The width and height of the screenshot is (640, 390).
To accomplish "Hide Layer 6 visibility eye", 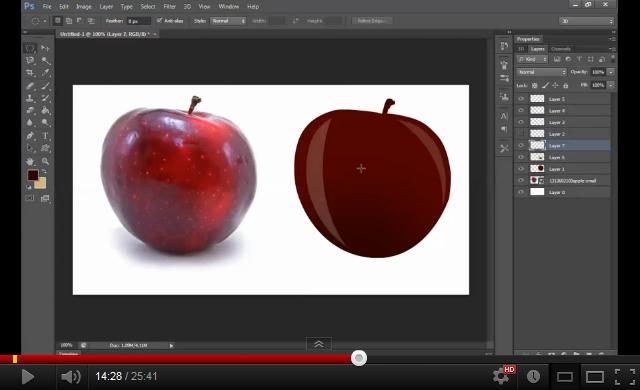I will click(x=521, y=157).
